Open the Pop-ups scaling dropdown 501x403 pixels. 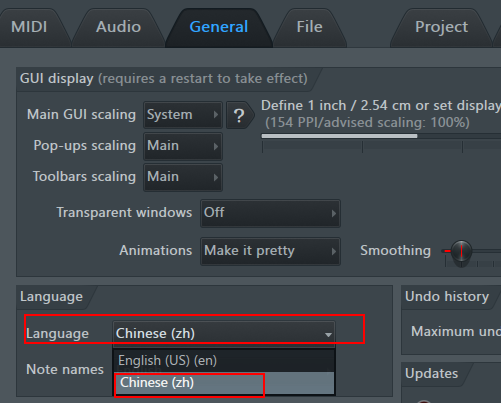183,146
